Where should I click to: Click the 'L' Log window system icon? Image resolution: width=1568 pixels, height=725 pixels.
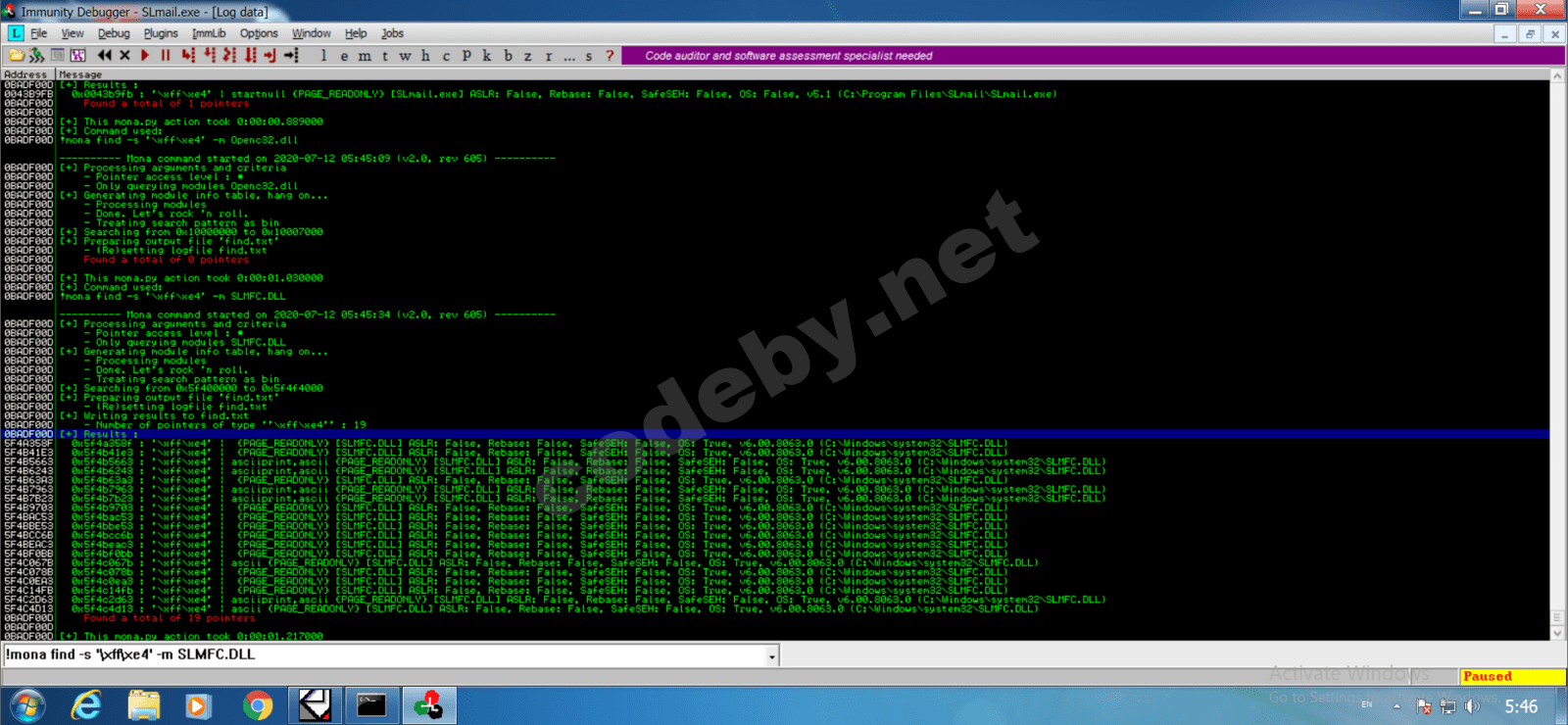pos(16,33)
